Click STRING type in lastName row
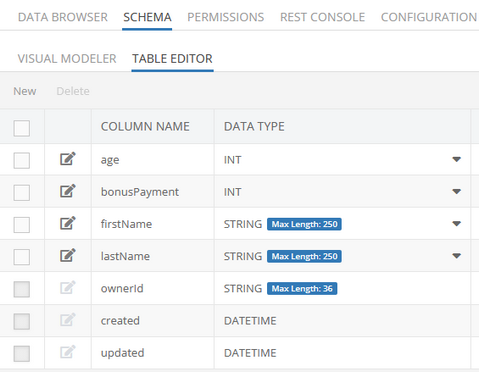Image resolution: width=479 pixels, height=372 pixels. pos(243,256)
